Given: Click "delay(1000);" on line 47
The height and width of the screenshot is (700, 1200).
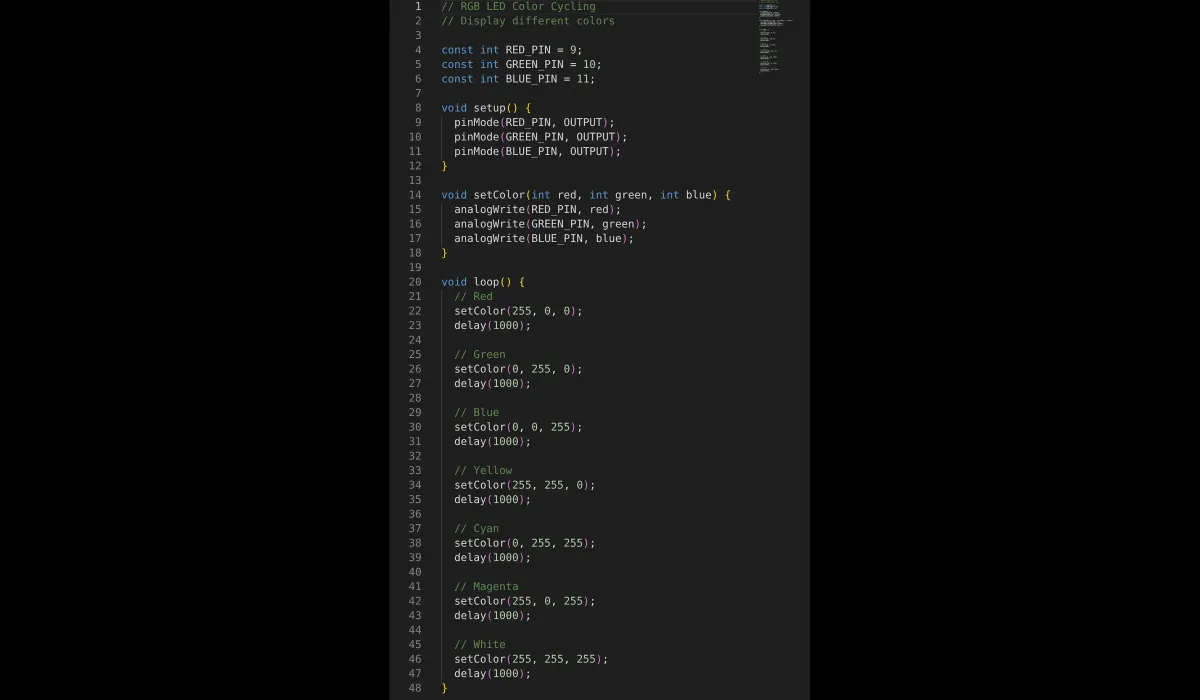Looking at the screenshot, I should coord(492,673).
